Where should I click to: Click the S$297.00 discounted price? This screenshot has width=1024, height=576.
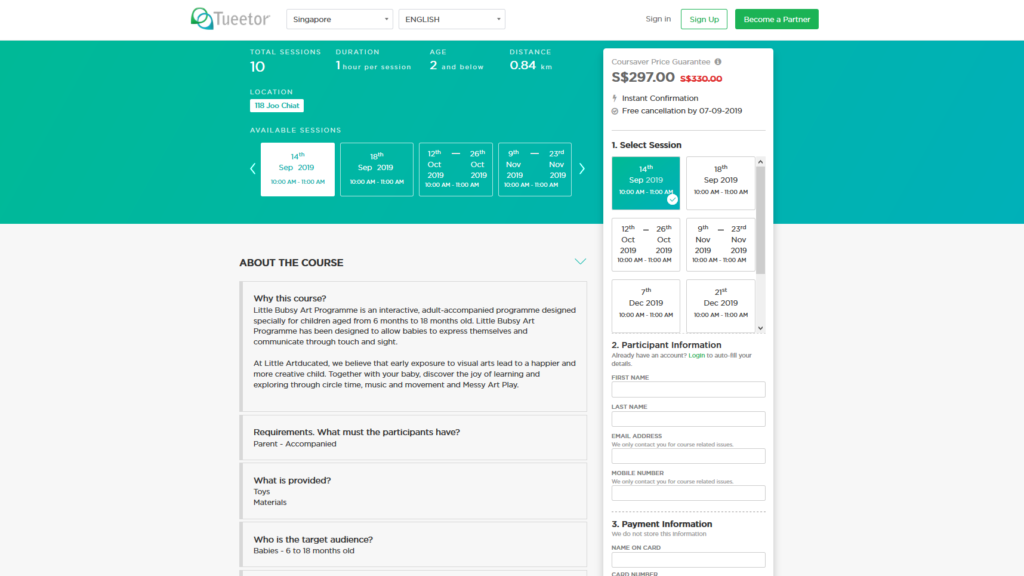click(x=643, y=77)
